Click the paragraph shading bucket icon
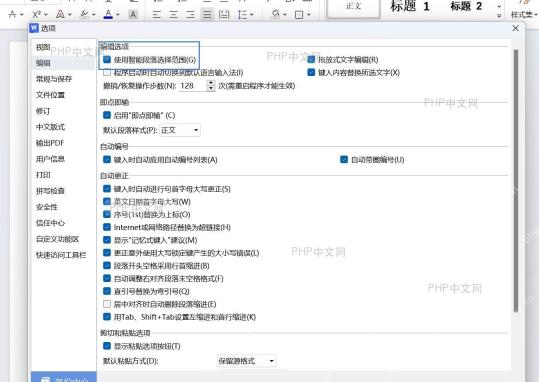Viewport: 539px width, 382px height. (x=276, y=14)
